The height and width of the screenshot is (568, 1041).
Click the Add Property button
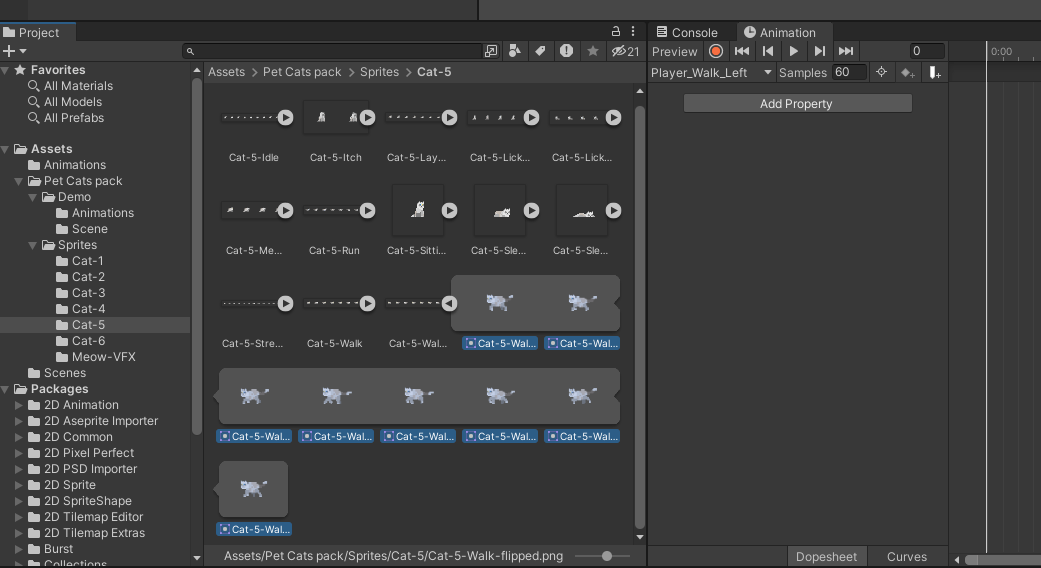click(x=797, y=103)
